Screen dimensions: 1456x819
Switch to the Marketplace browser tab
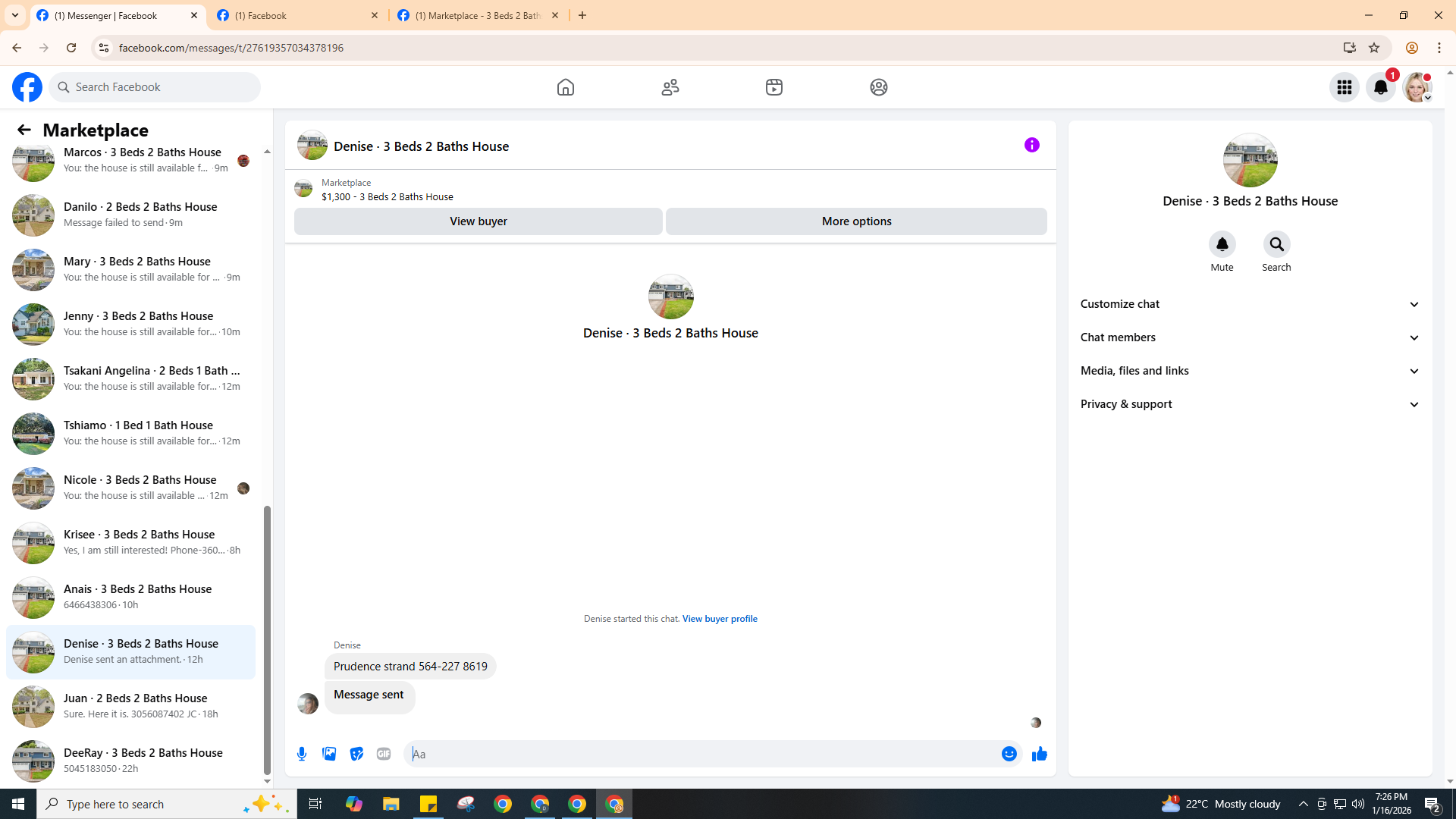click(x=478, y=15)
